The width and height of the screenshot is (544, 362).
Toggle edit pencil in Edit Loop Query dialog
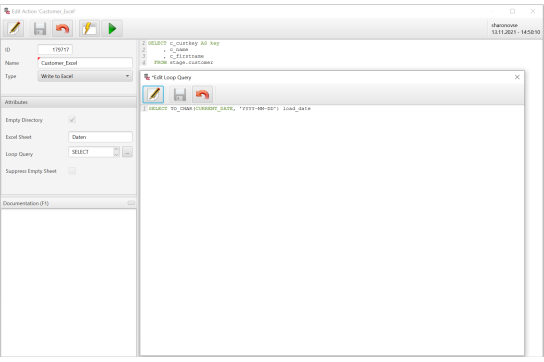pyautogui.click(x=153, y=94)
